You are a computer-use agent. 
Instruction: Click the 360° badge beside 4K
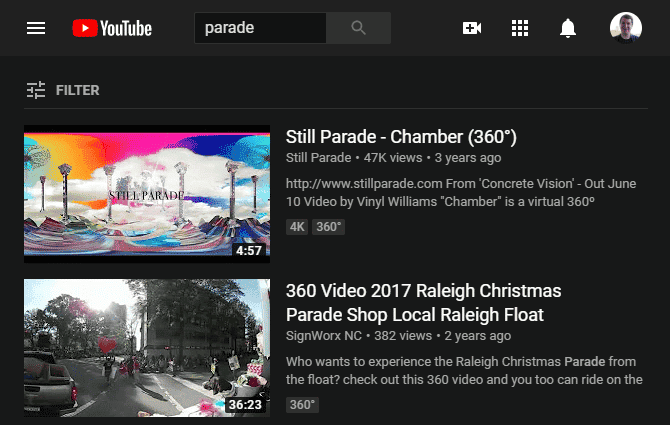(329, 227)
